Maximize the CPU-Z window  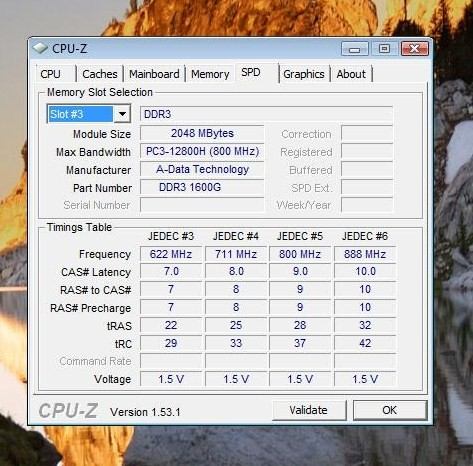pyautogui.click(x=384, y=49)
